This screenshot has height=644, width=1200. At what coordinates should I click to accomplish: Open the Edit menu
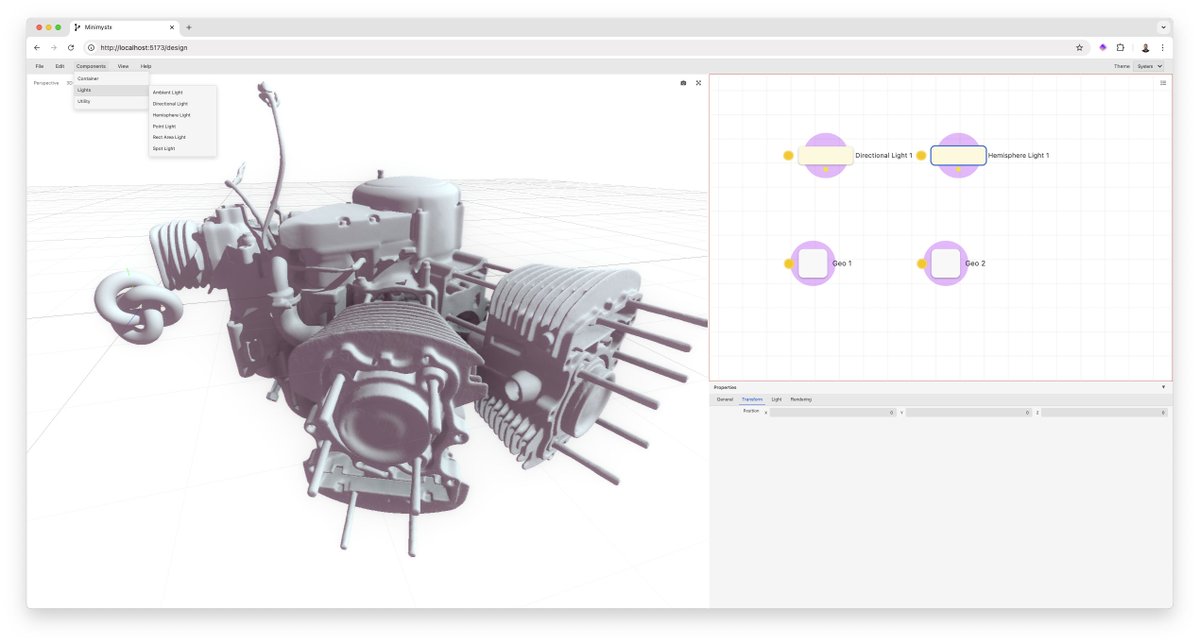pos(60,66)
